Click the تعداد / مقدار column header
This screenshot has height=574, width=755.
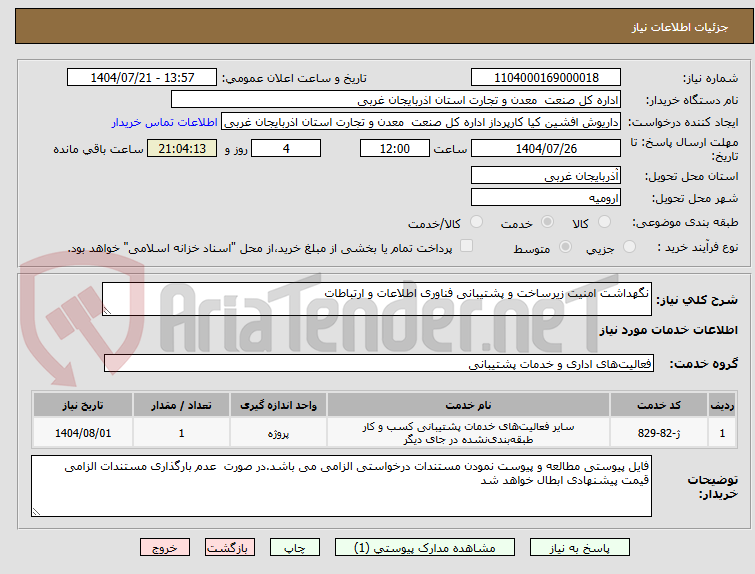pos(181,405)
